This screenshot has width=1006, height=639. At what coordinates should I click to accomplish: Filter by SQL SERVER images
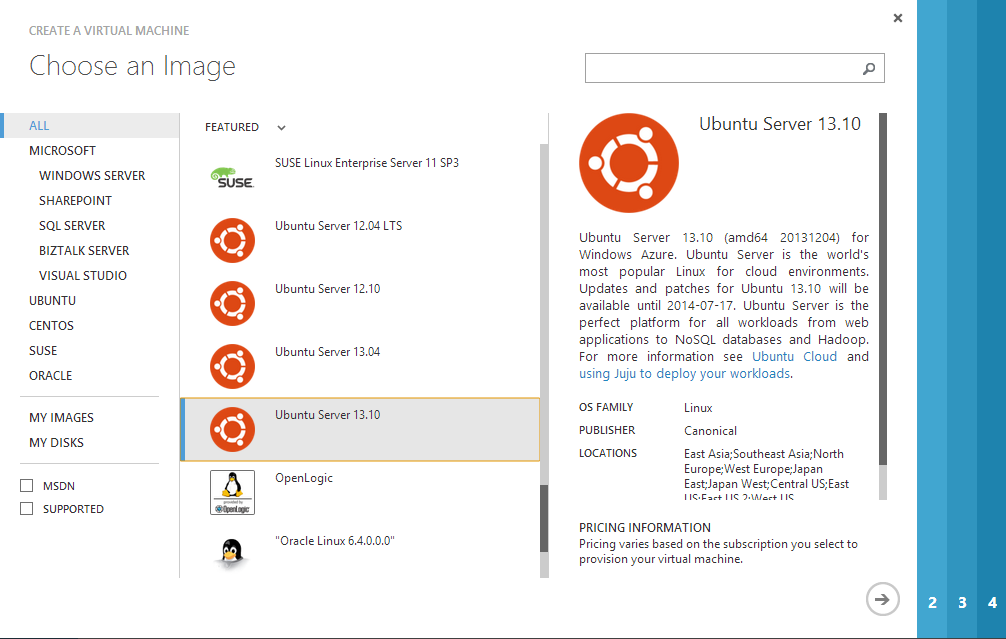pos(72,226)
